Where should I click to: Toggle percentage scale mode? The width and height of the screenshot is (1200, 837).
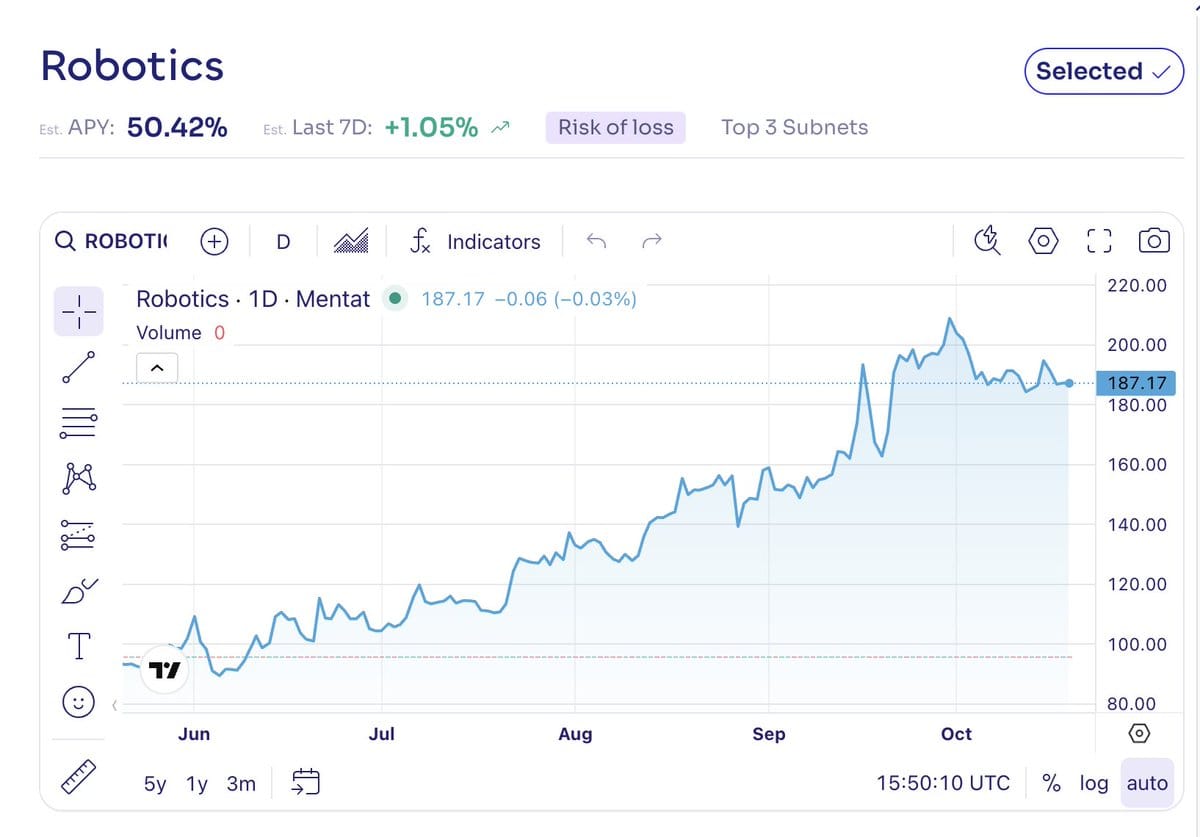pyautogui.click(x=1051, y=783)
